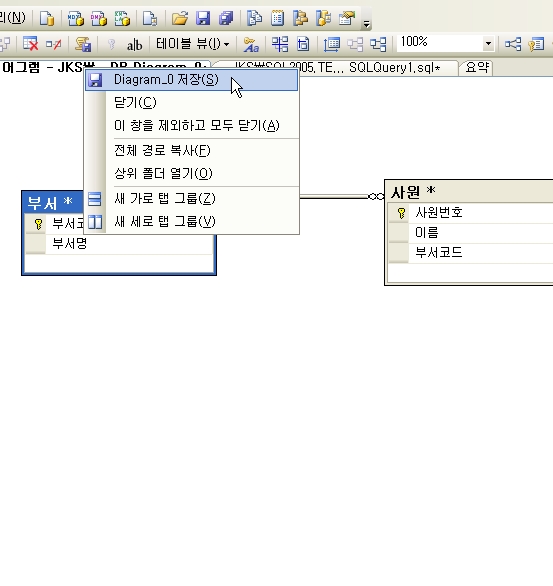Image resolution: width=553 pixels, height=586 pixels.
Task: Click the DMX query toolbar icon
Action: (99, 18)
